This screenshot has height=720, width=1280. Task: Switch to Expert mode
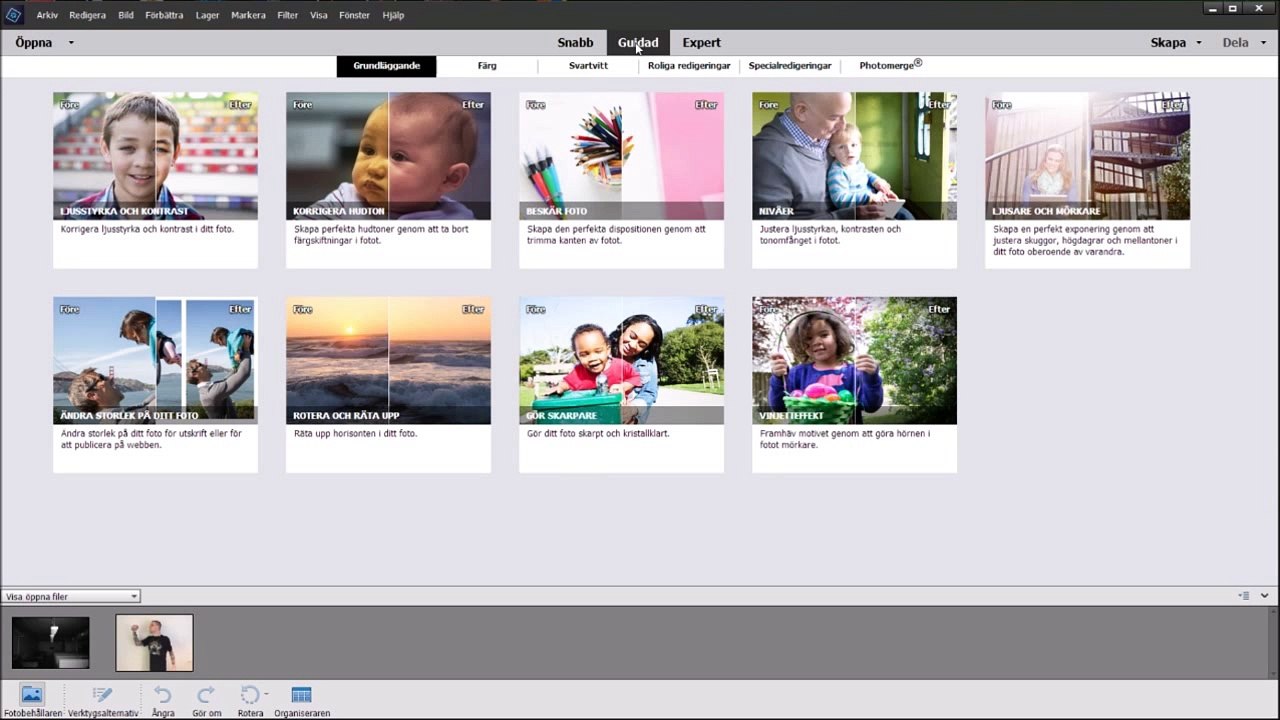701,43
